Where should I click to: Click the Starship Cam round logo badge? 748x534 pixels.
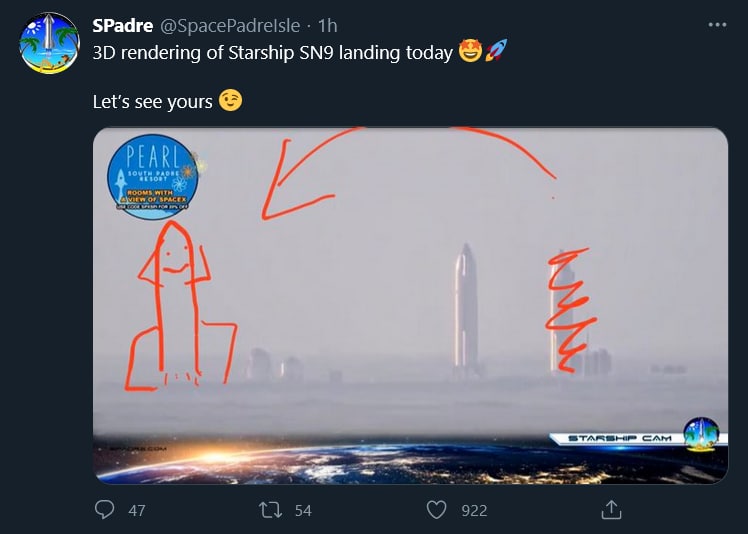click(701, 434)
